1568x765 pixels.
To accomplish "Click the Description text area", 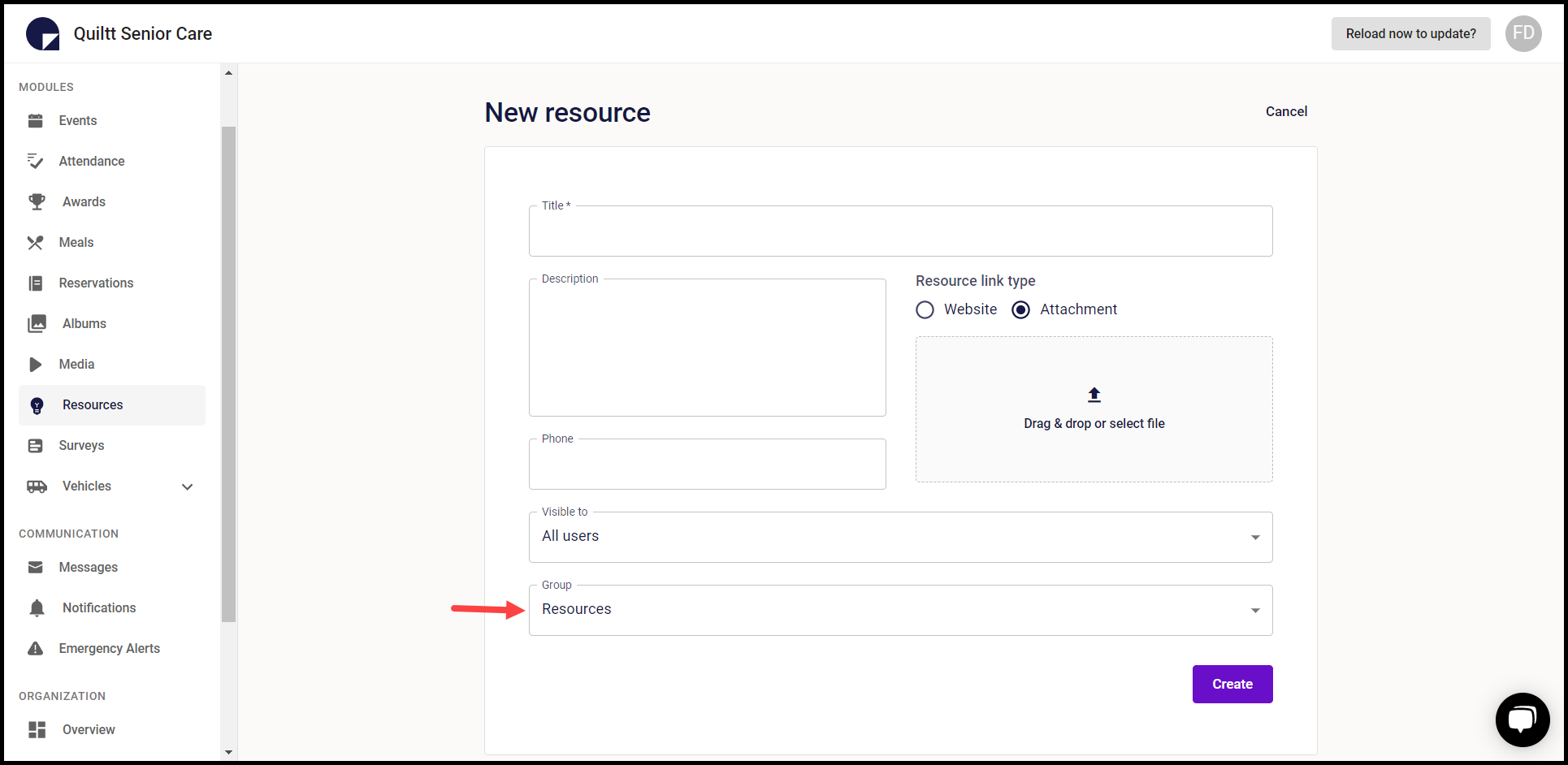I will pos(707,348).
